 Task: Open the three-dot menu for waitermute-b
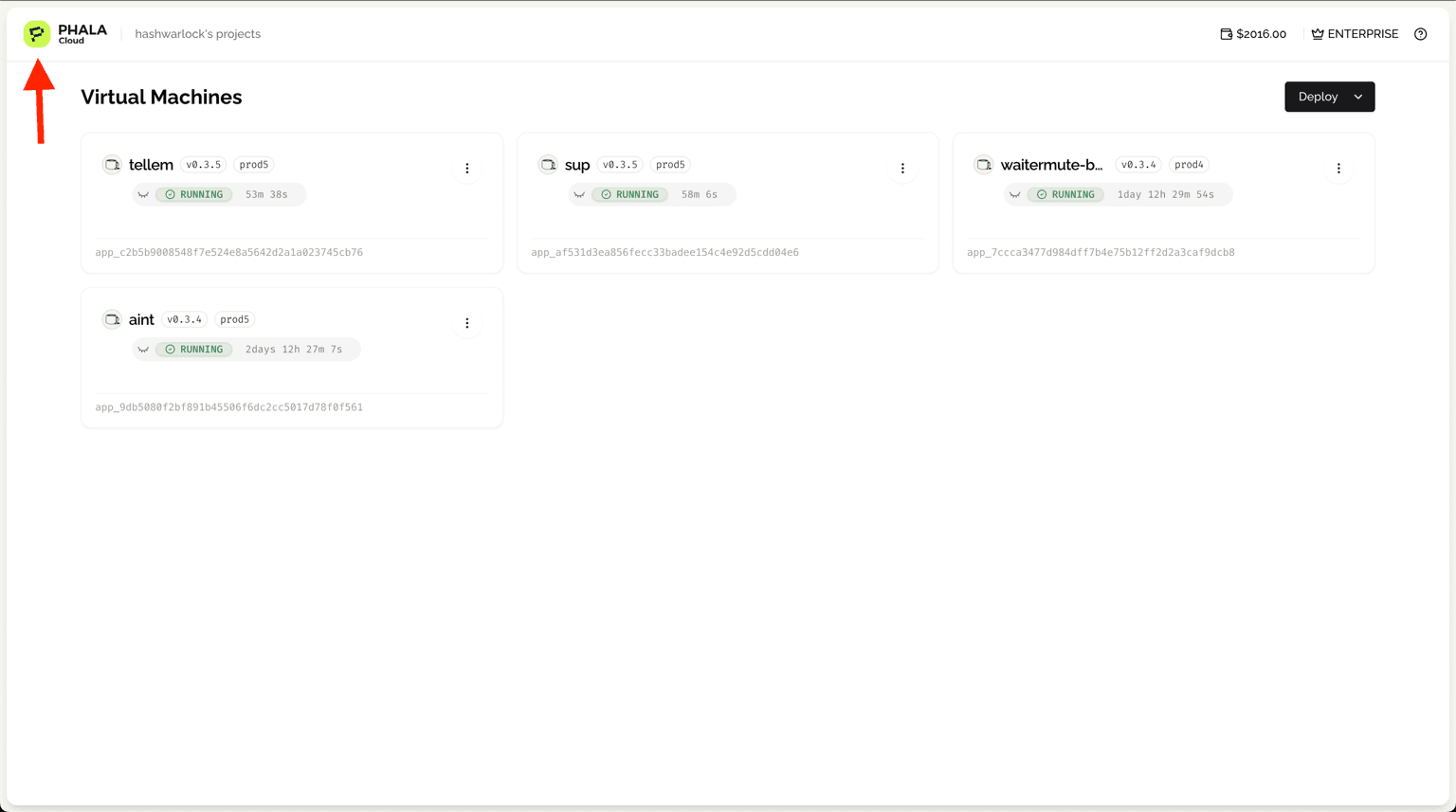1338,169
